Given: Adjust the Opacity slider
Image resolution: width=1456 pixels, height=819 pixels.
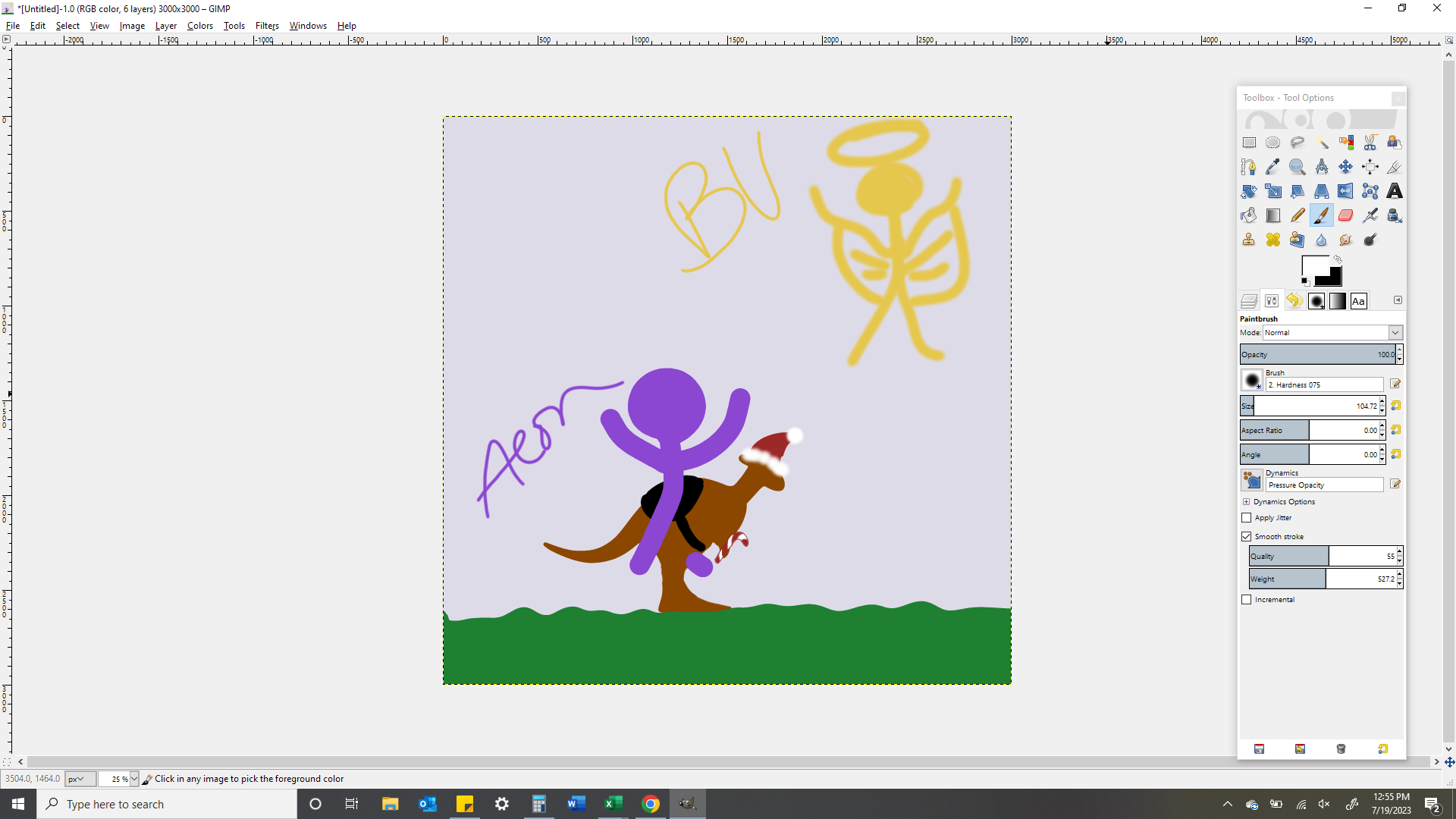Looking at the screenshot, I should 1318,355.
